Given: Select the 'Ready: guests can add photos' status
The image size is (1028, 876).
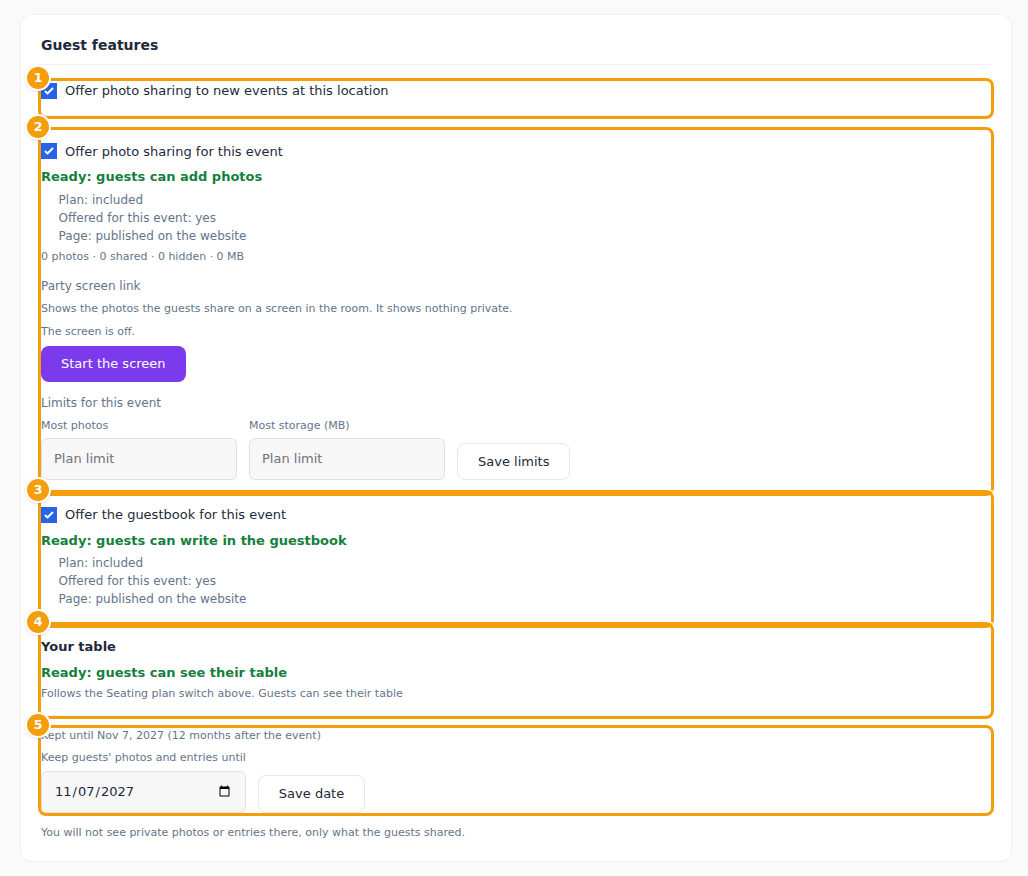Looking at the screenshot, I should click(151, 176).
